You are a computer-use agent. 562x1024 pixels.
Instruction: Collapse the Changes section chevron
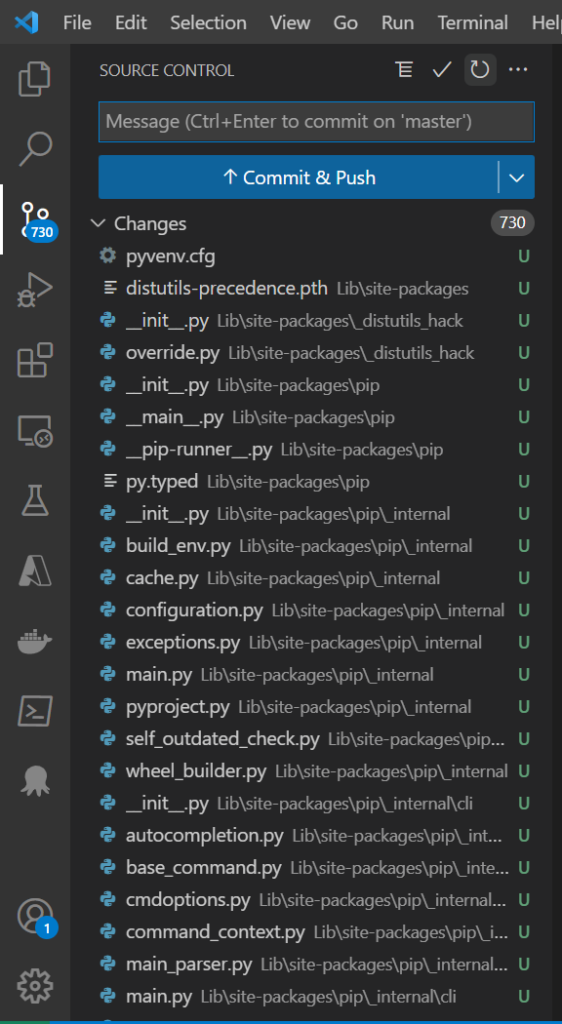point(98,223)
